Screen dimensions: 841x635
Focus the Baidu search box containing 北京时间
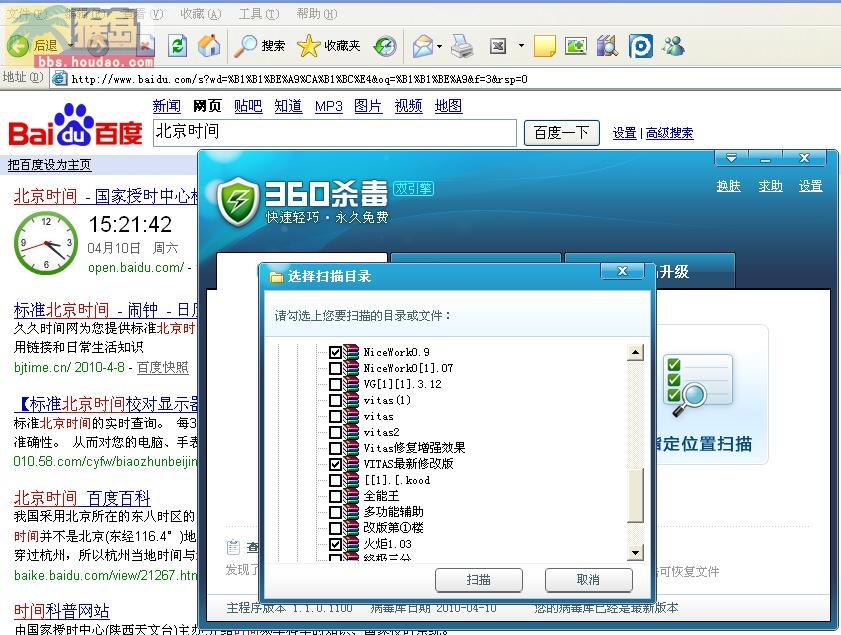tap(335, 132)
